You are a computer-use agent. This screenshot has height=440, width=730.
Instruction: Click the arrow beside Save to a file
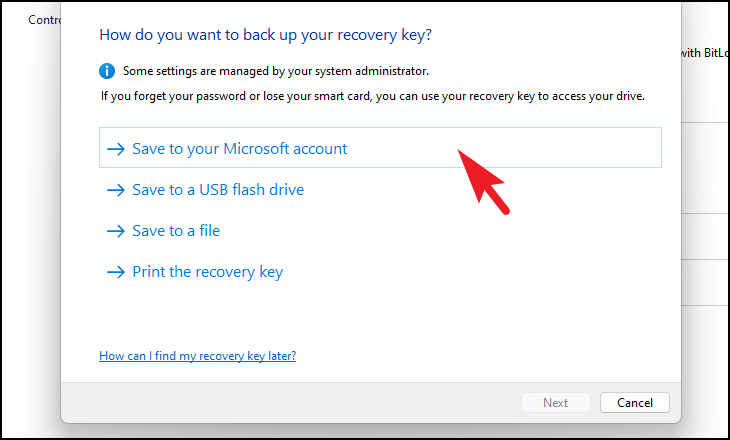(x=116, y=231)
